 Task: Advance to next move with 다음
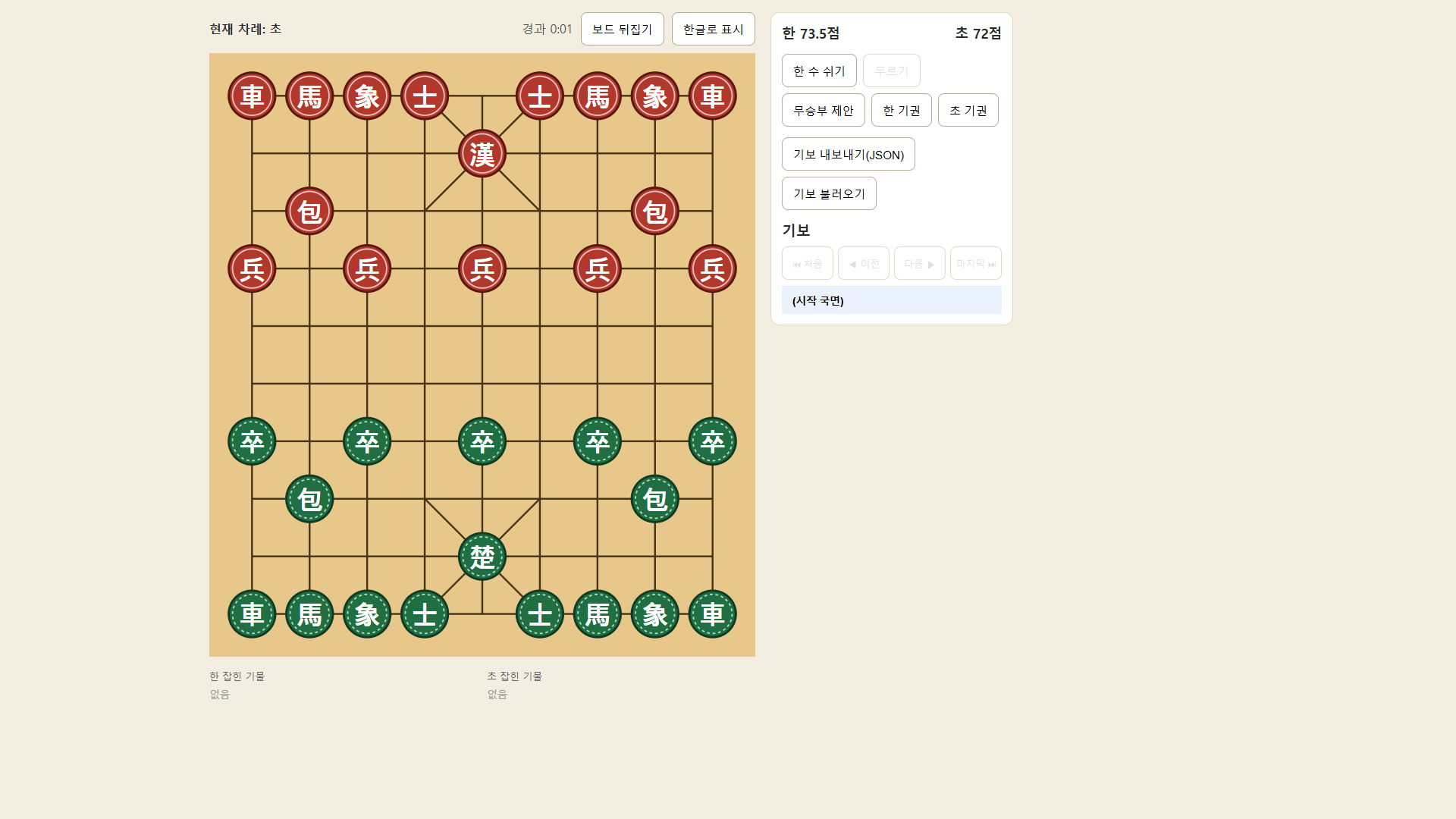(920, 263)
